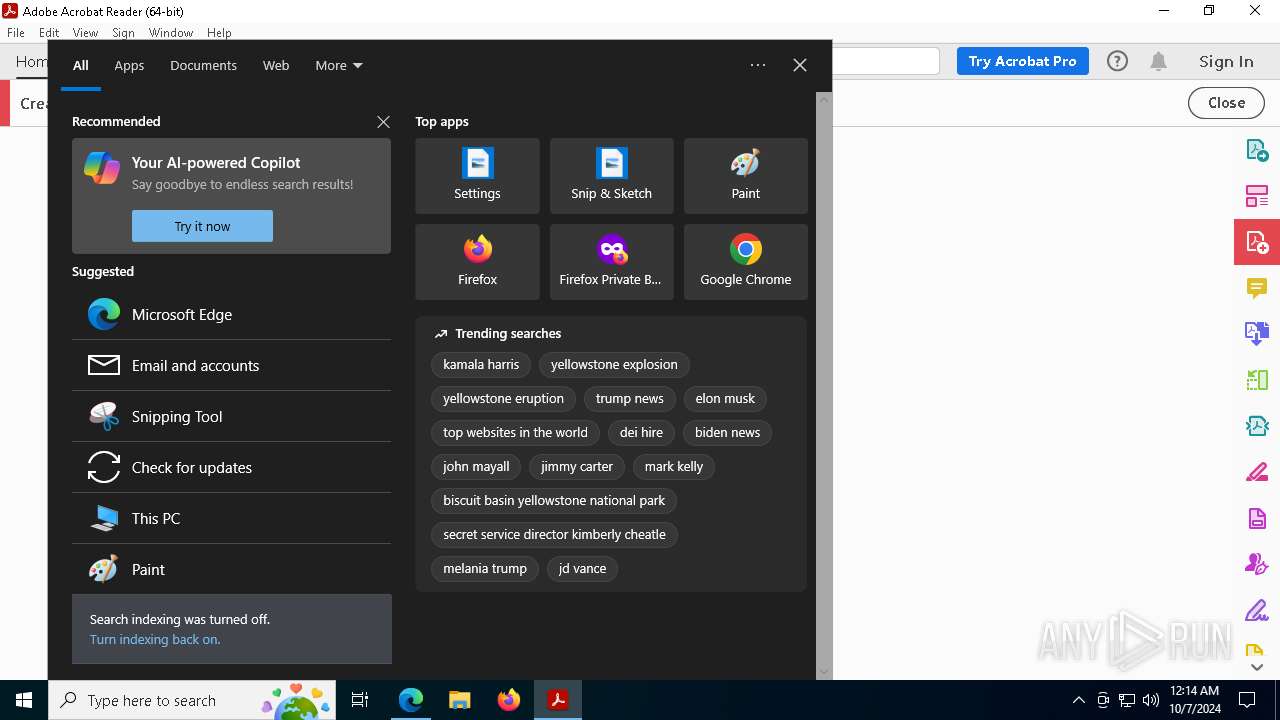Open Acrobat Comment sidebar tool
This screenshot has width=1280, height=720.
tap(1257, 288)
